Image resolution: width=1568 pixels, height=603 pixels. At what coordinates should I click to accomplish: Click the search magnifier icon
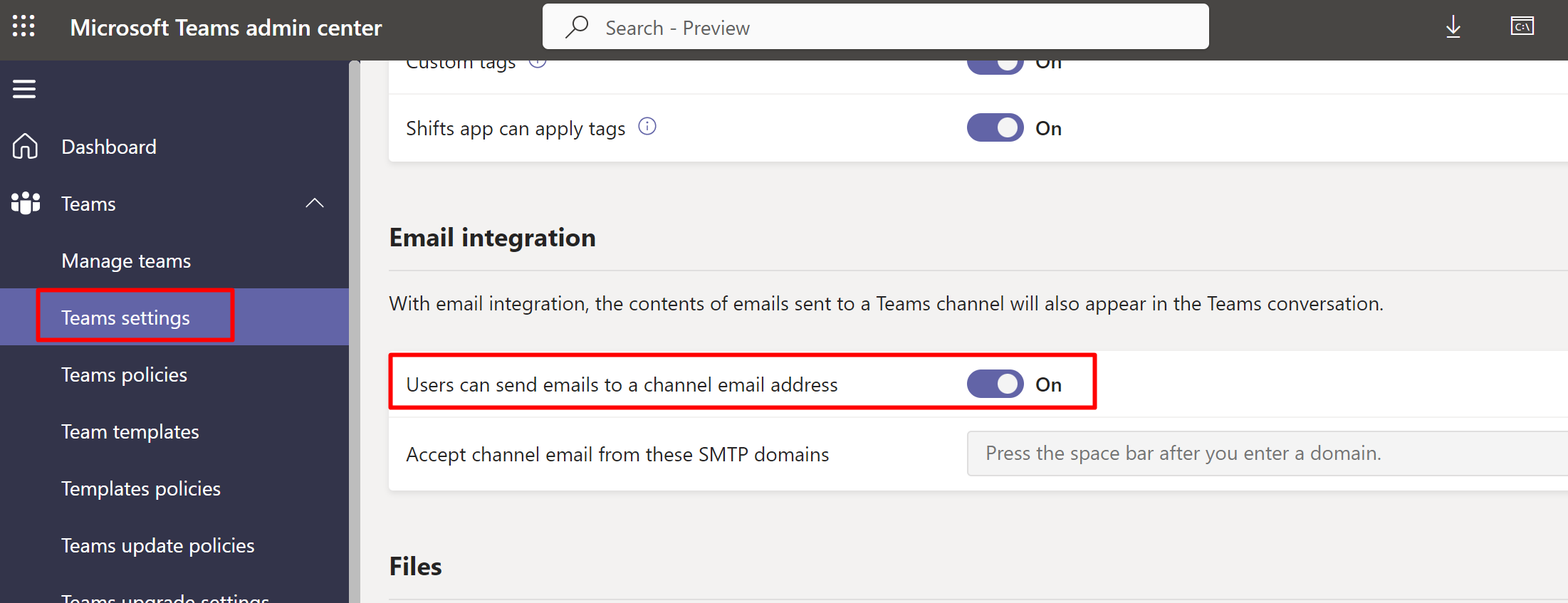tap(576, 27)
